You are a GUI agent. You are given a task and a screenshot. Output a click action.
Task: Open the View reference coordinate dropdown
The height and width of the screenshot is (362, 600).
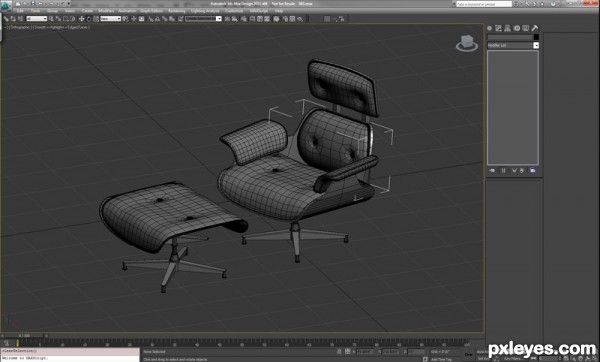111,18
